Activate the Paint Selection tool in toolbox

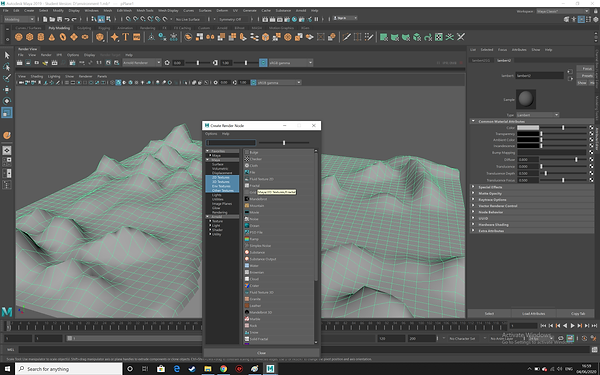7,78
